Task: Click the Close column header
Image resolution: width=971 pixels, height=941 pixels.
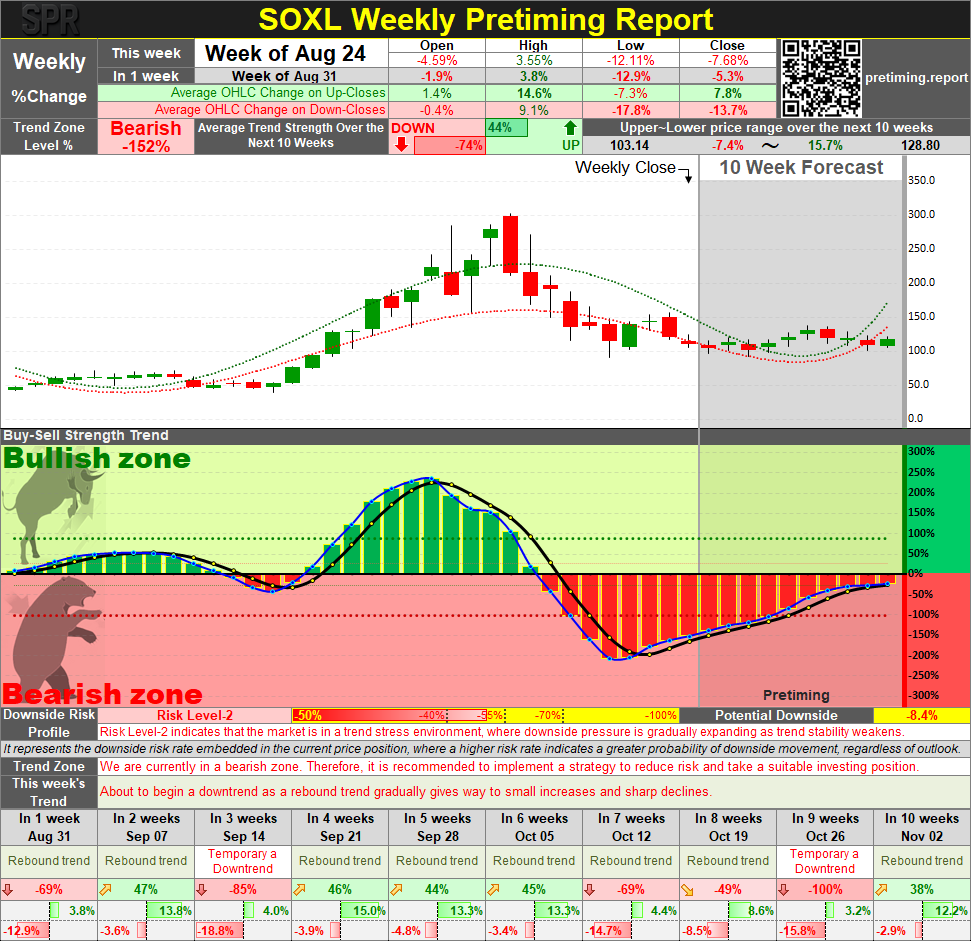Action: (x=727, y=45)
